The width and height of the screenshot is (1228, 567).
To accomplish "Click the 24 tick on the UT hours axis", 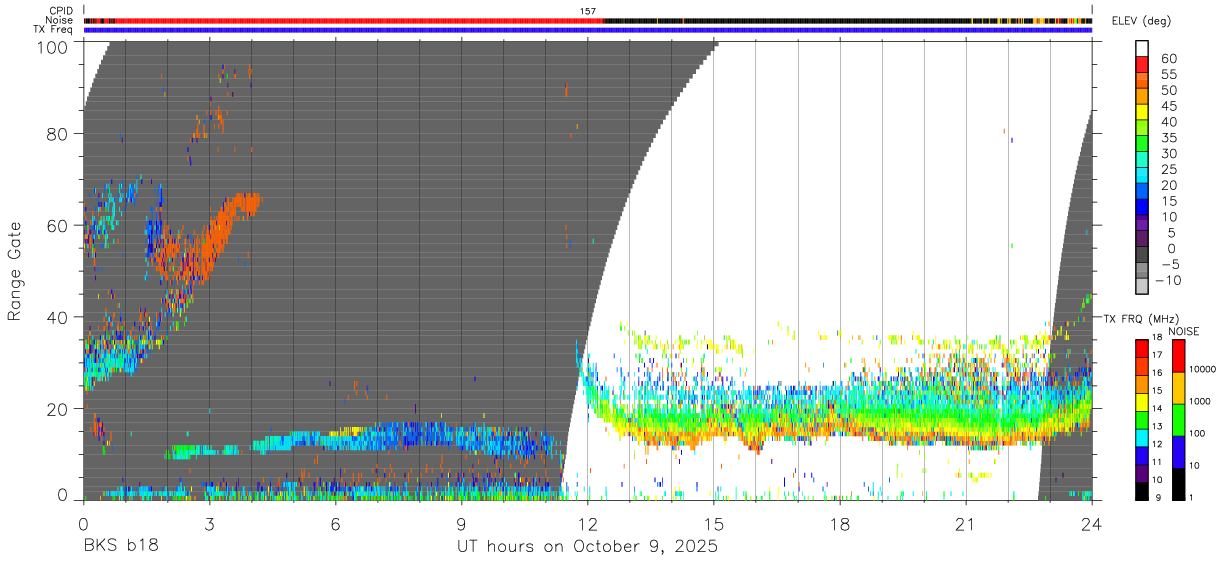I will [x=1092, y=523].
